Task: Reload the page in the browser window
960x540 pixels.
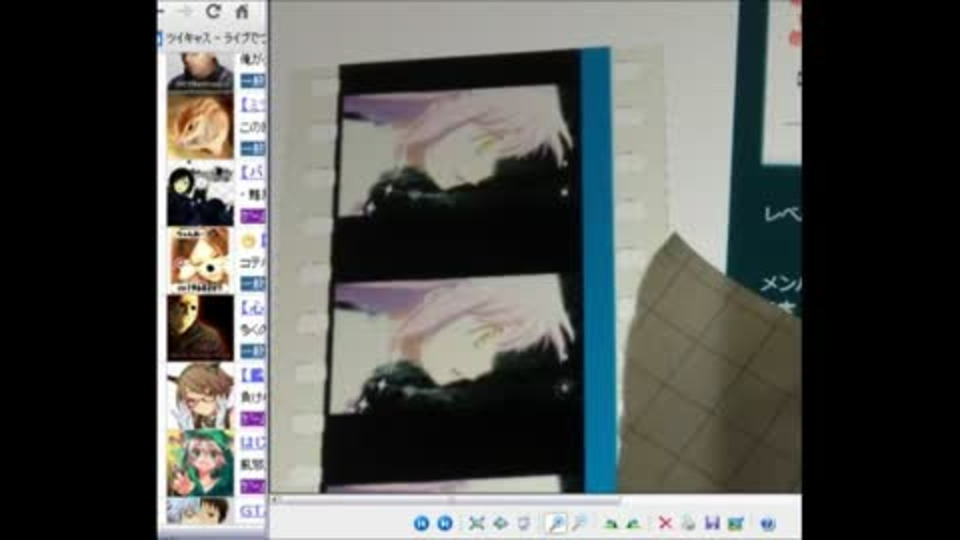Action: (x=213, y=11)
